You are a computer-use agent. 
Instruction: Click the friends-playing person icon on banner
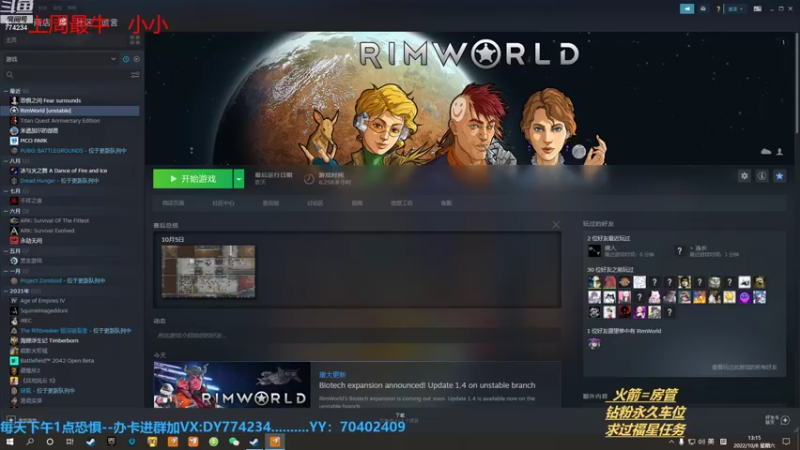pyautogui.click(x=780, y=152)
